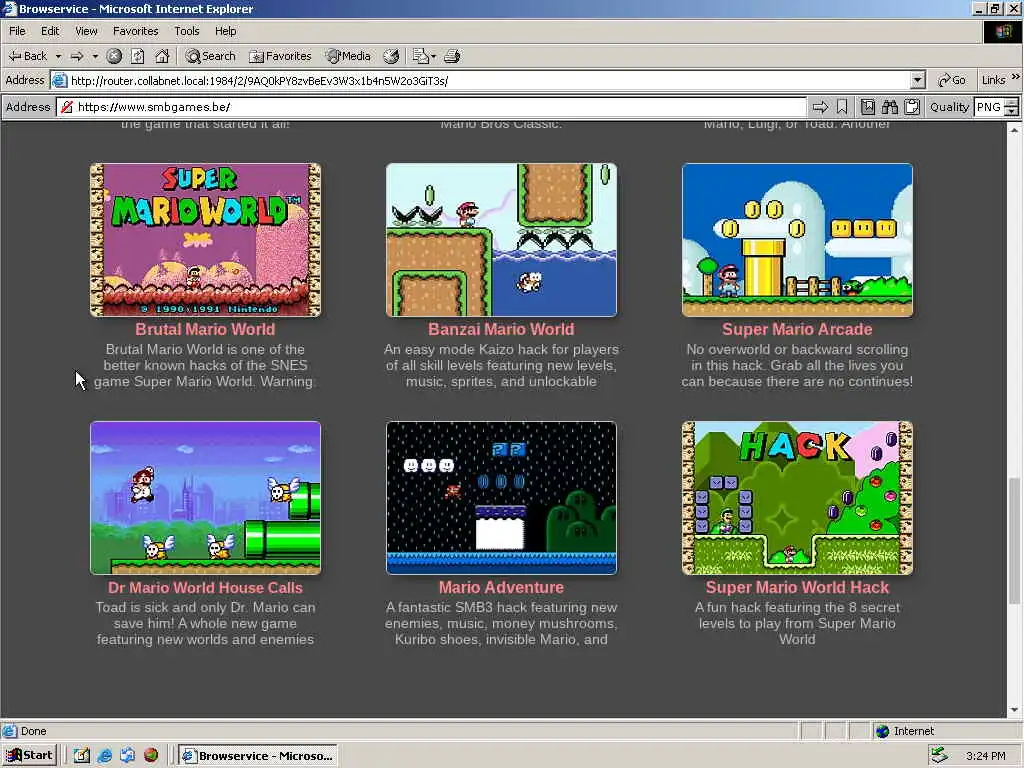Open the Help menu
This screenshot has height=768, width=1024.
(225, 31)
